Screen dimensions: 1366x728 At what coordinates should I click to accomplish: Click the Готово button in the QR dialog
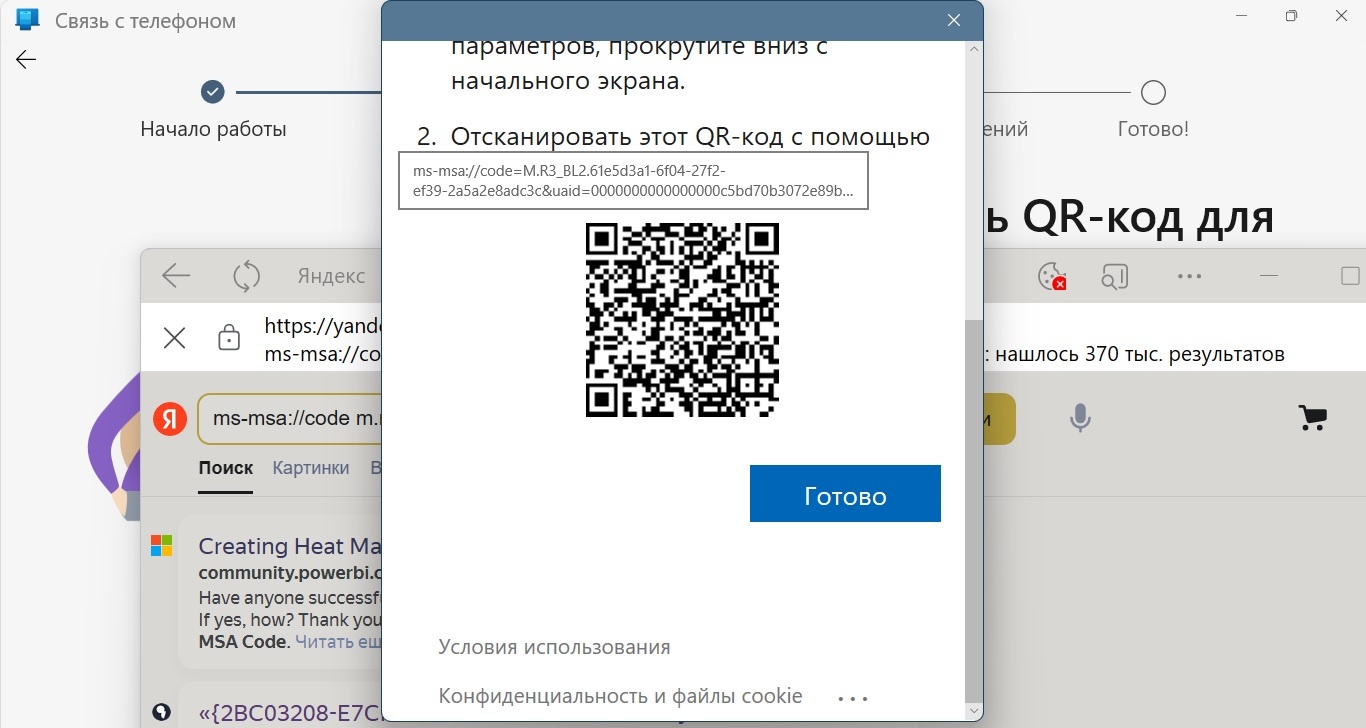click(845, 494)
